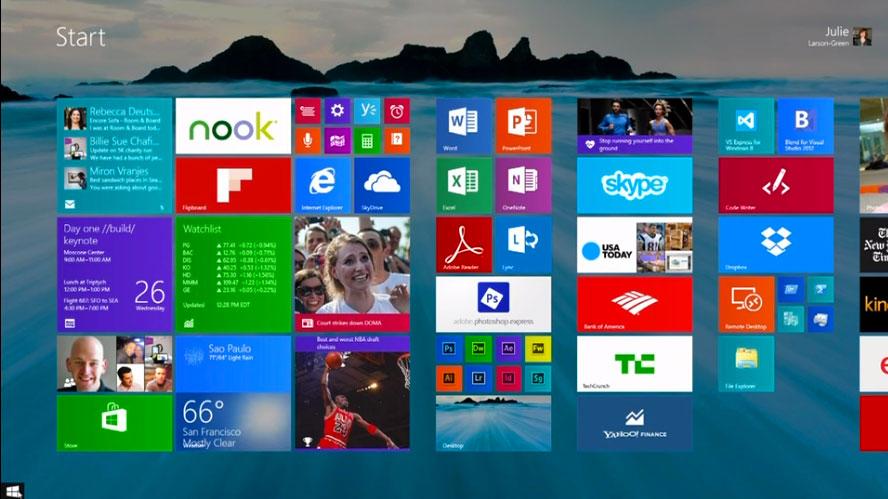
Task: Launch Photoshop from small Ps tile
Action: (x=449, y=348)
